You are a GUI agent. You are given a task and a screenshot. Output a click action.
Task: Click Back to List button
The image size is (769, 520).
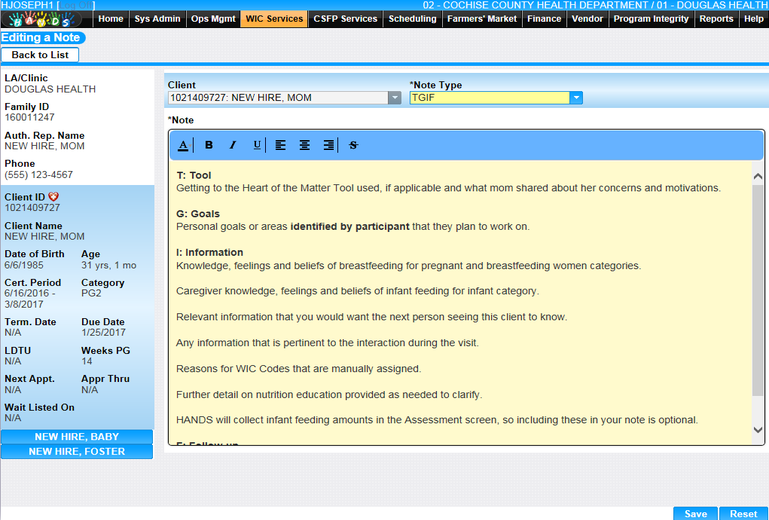coord(40,55)
